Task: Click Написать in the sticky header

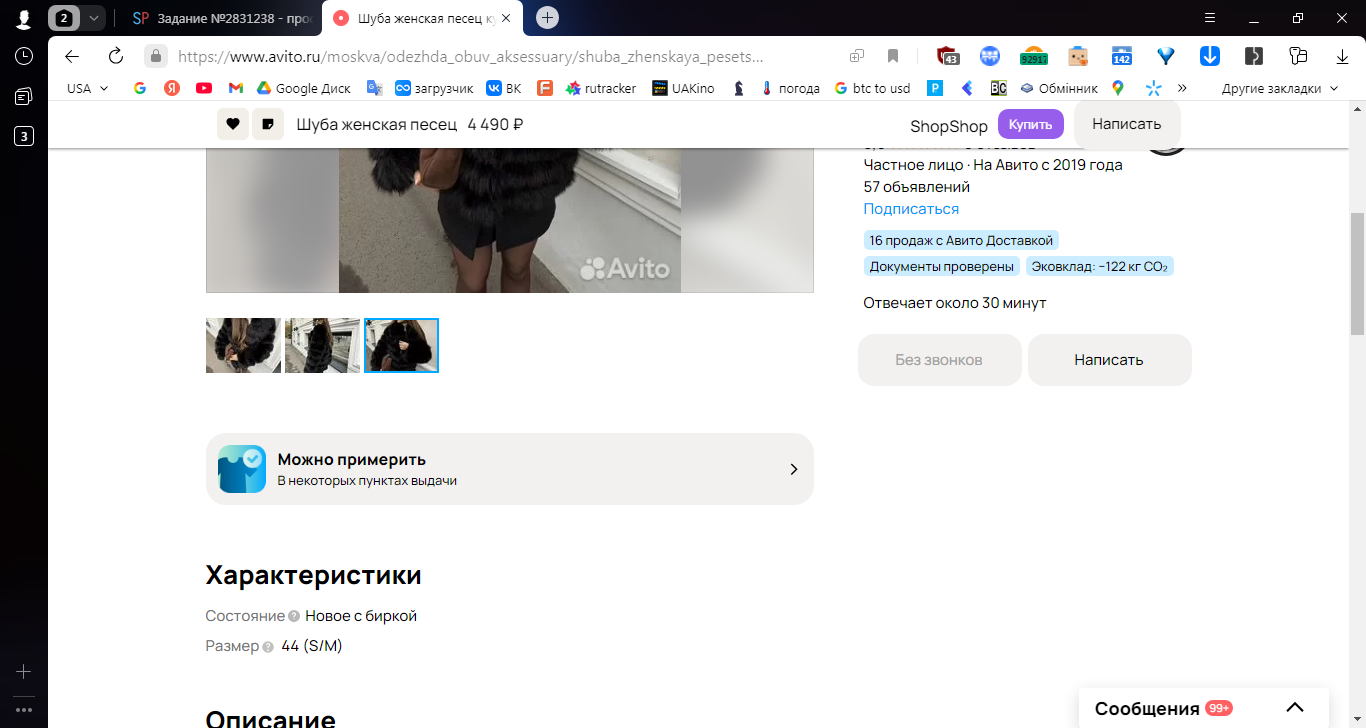Action: (x=1127, y=124)
